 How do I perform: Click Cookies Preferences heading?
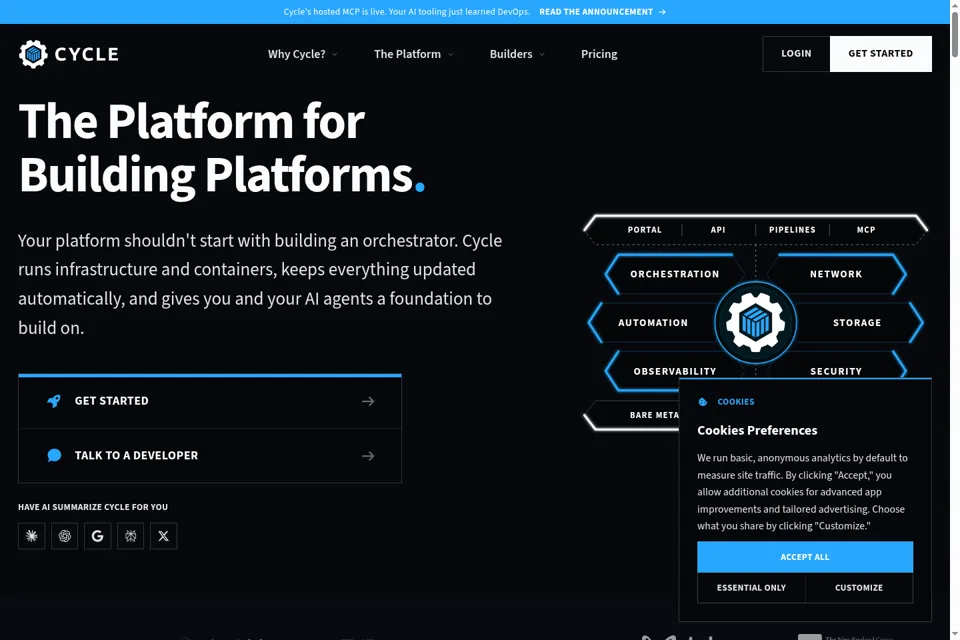757,431
